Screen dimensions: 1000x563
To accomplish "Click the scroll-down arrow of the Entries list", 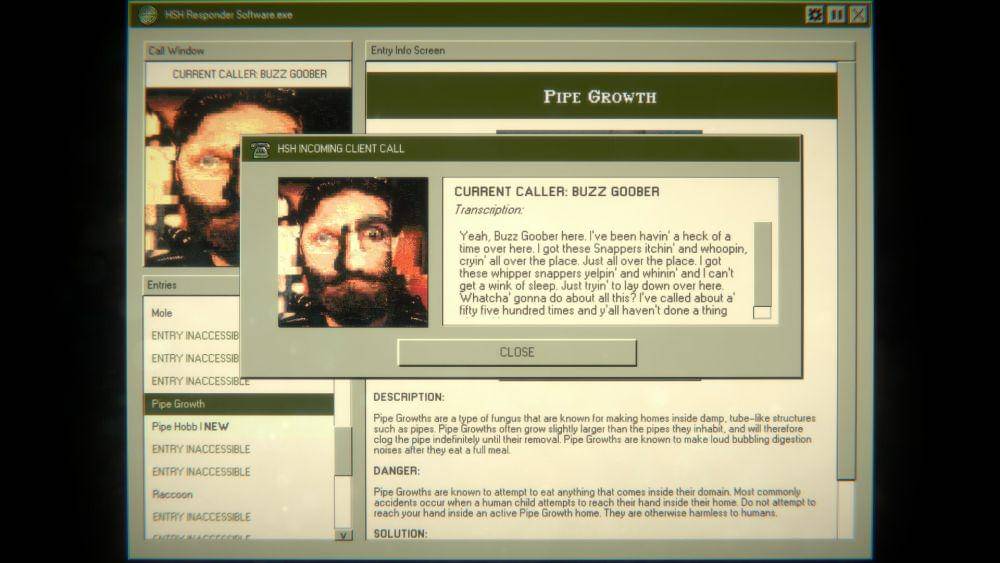I will pyautogui.click(x=343, y=535).
